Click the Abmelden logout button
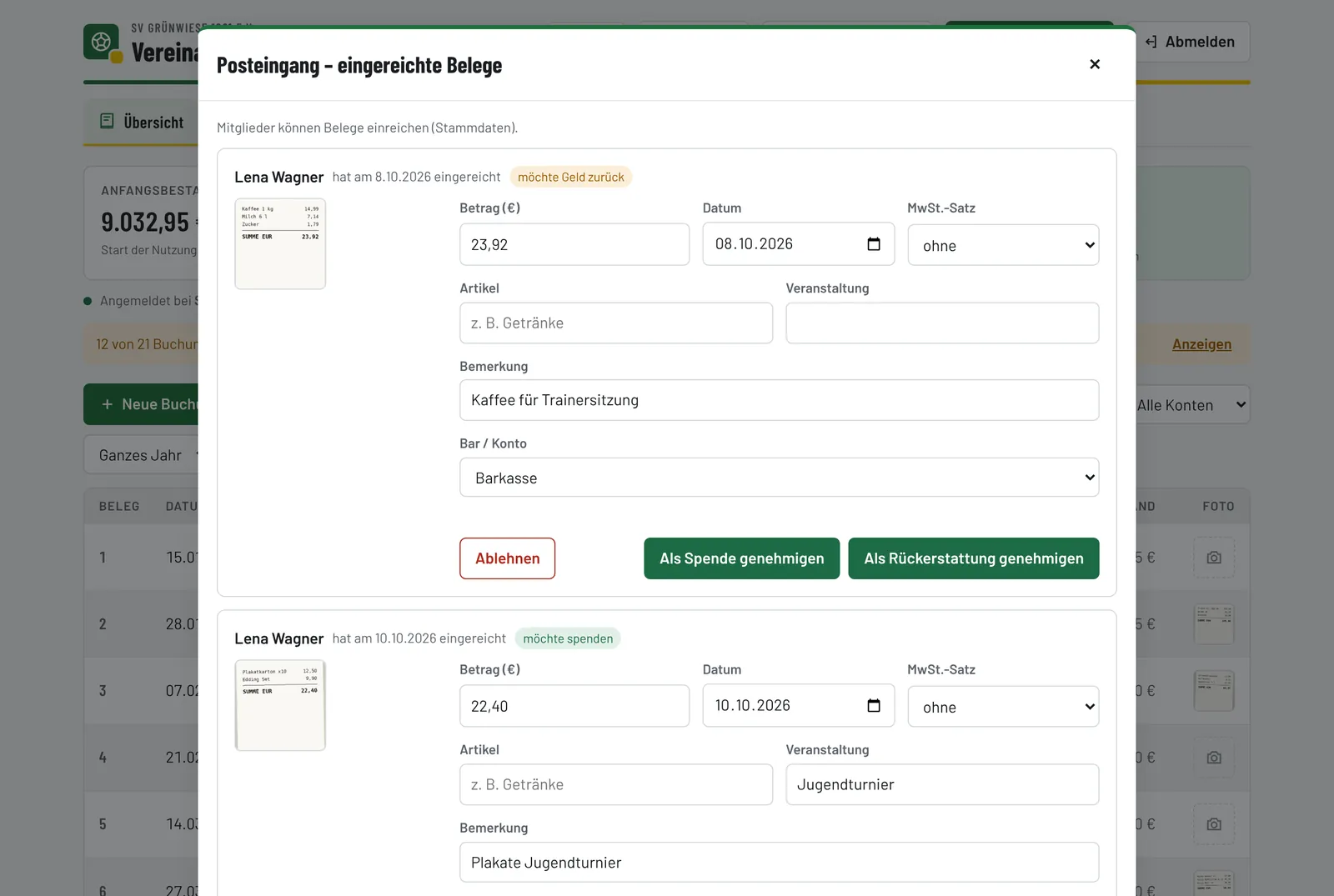Image resolution: width=1334 pixels, height=896 pixels. pos(1191,42)
